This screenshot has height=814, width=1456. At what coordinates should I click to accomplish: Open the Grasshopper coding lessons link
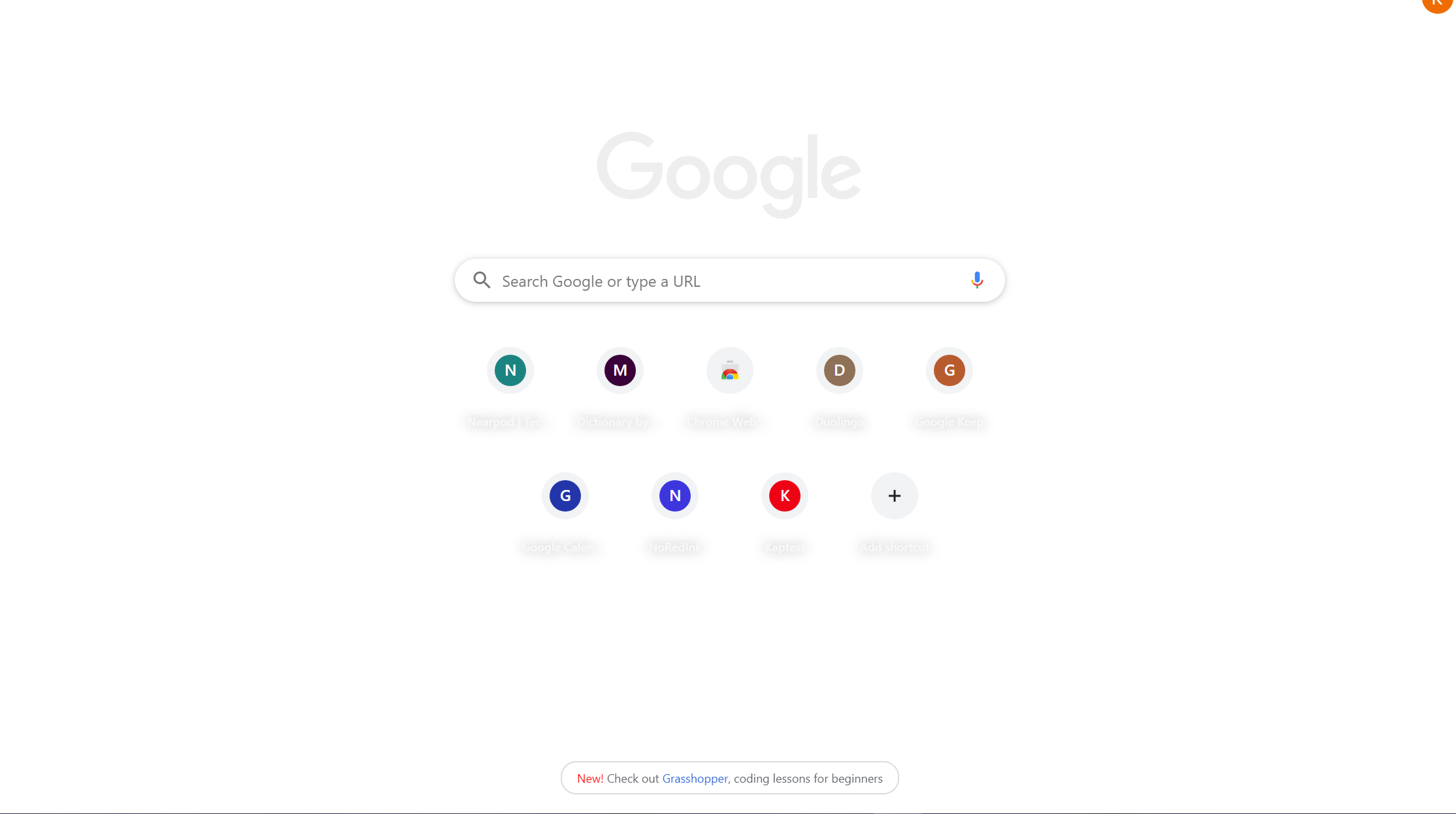(x=694, y=777)
